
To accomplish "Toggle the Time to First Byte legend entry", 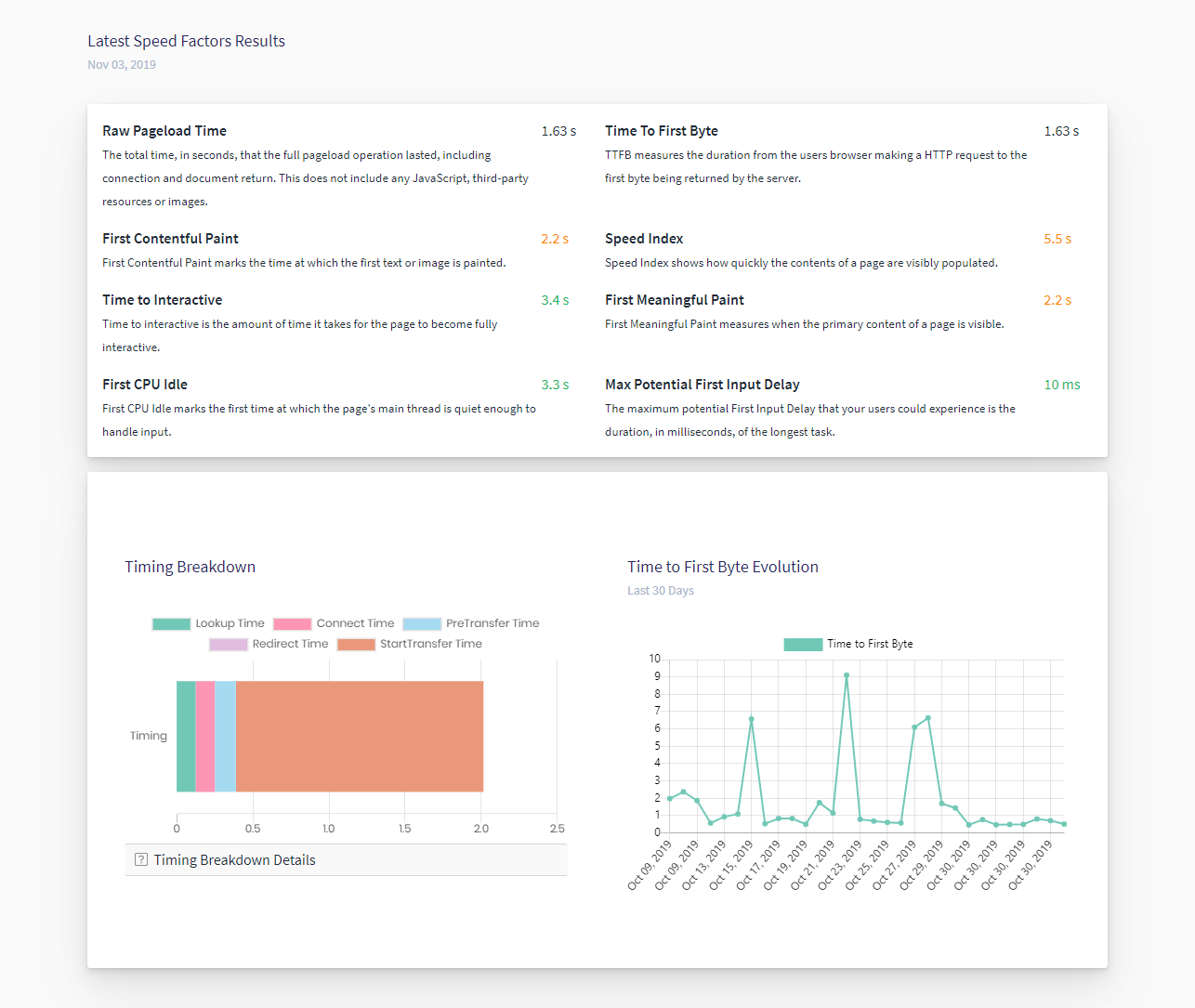I will click(802, 643).
